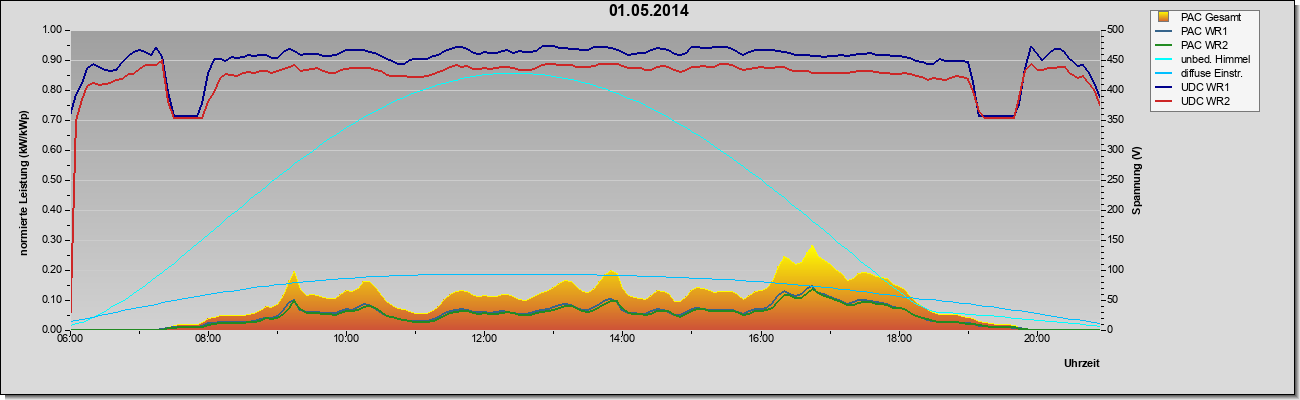Click the 1.00 value on power axis
The image size is (1300, 400).
[x=53, y=30]
